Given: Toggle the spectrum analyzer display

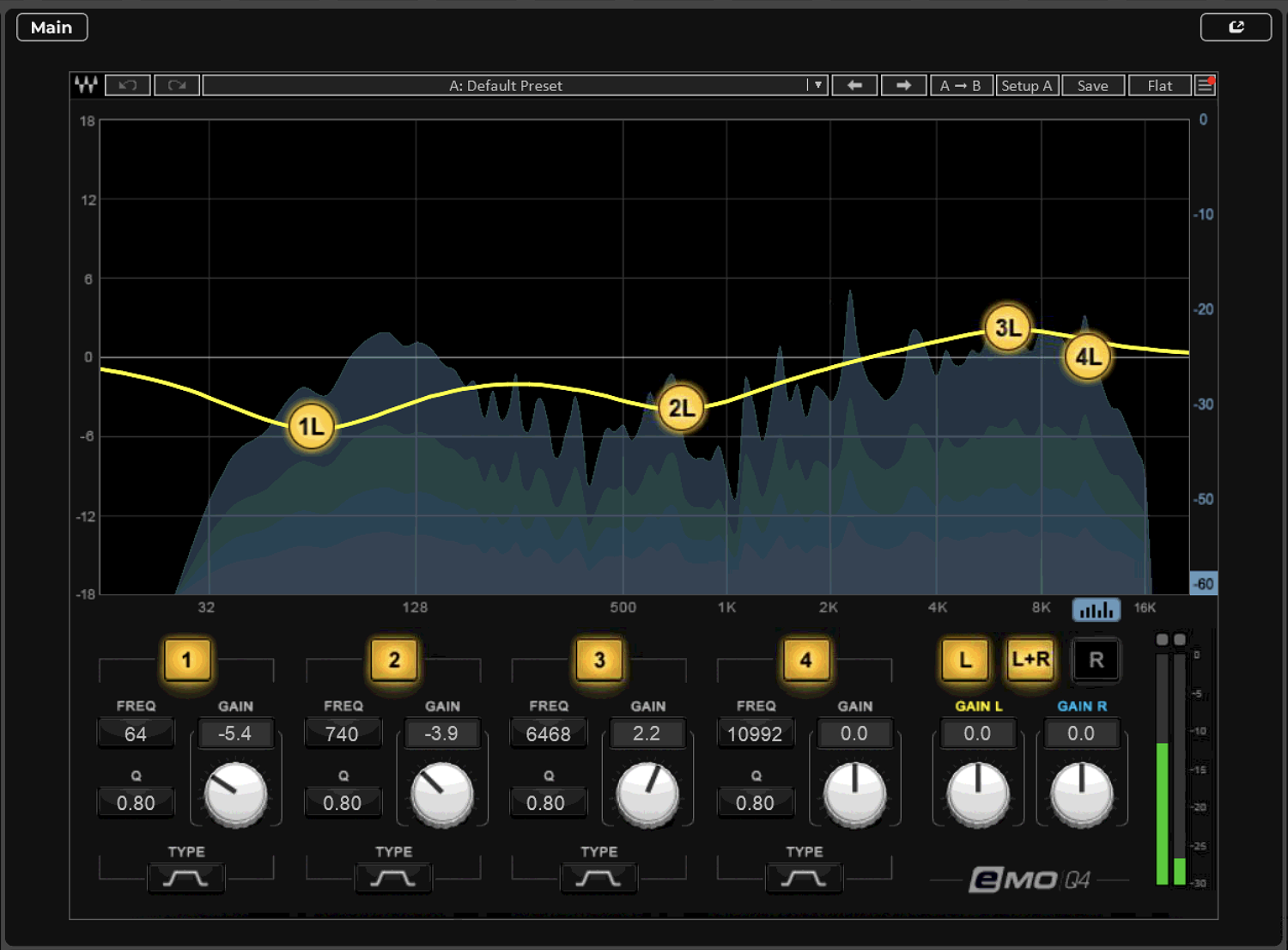Looking at the screenshot, I should [x=1097, y=609].
